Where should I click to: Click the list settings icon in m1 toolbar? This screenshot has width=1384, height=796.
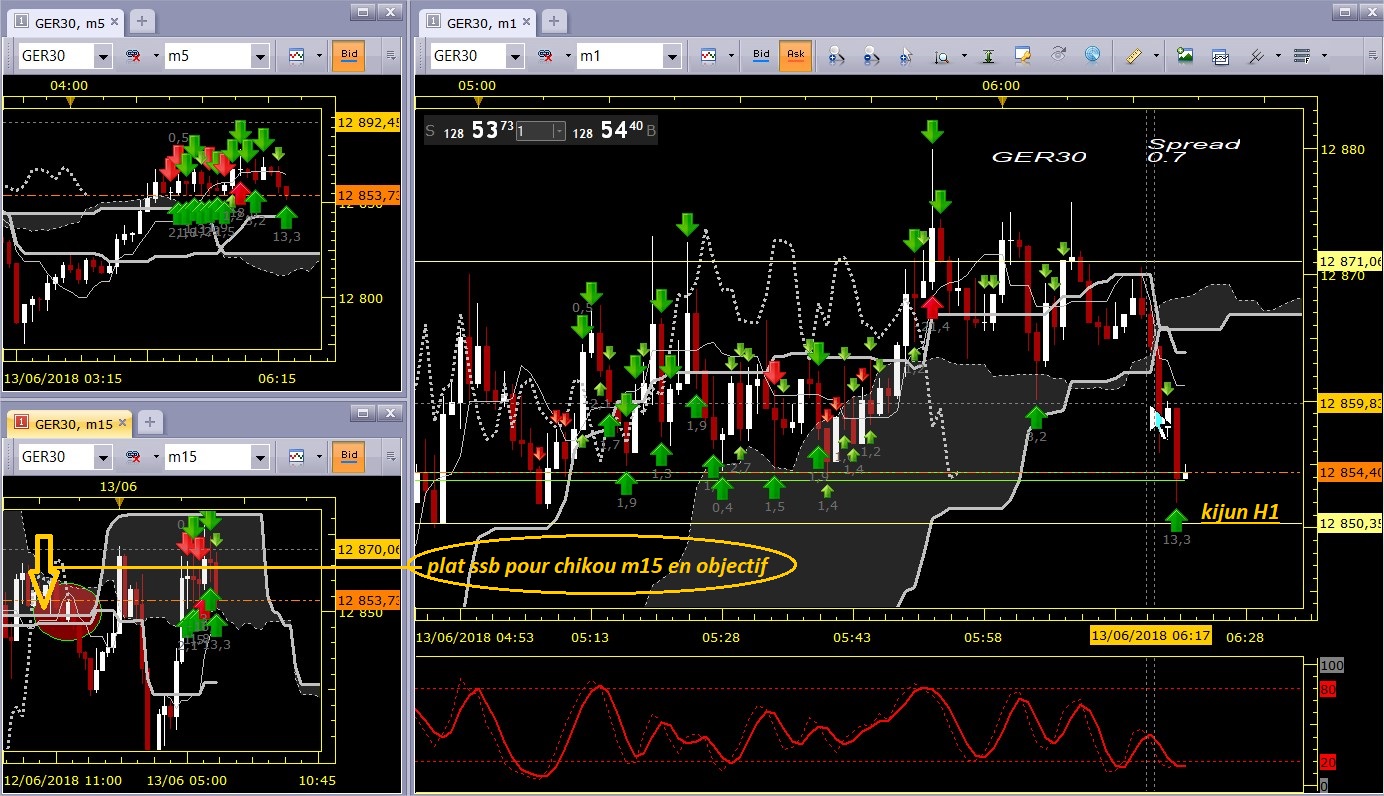click(x=1302, y=56)
